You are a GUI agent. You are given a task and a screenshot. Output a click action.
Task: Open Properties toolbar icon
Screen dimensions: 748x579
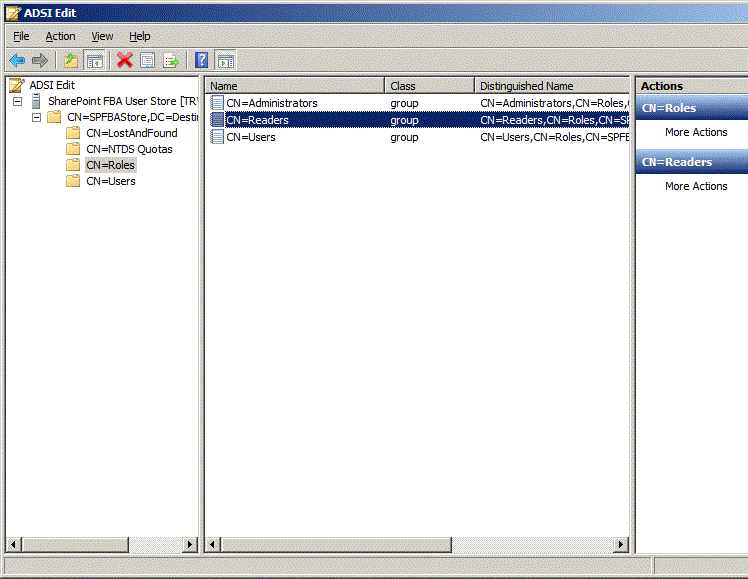click(x=147, y=61)
